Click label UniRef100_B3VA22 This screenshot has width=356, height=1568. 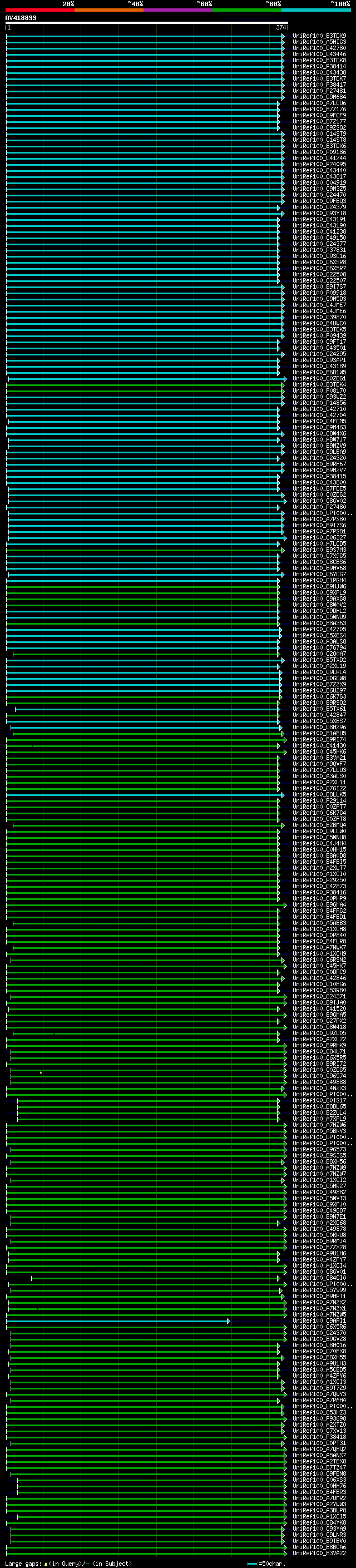click(319, 1553)
